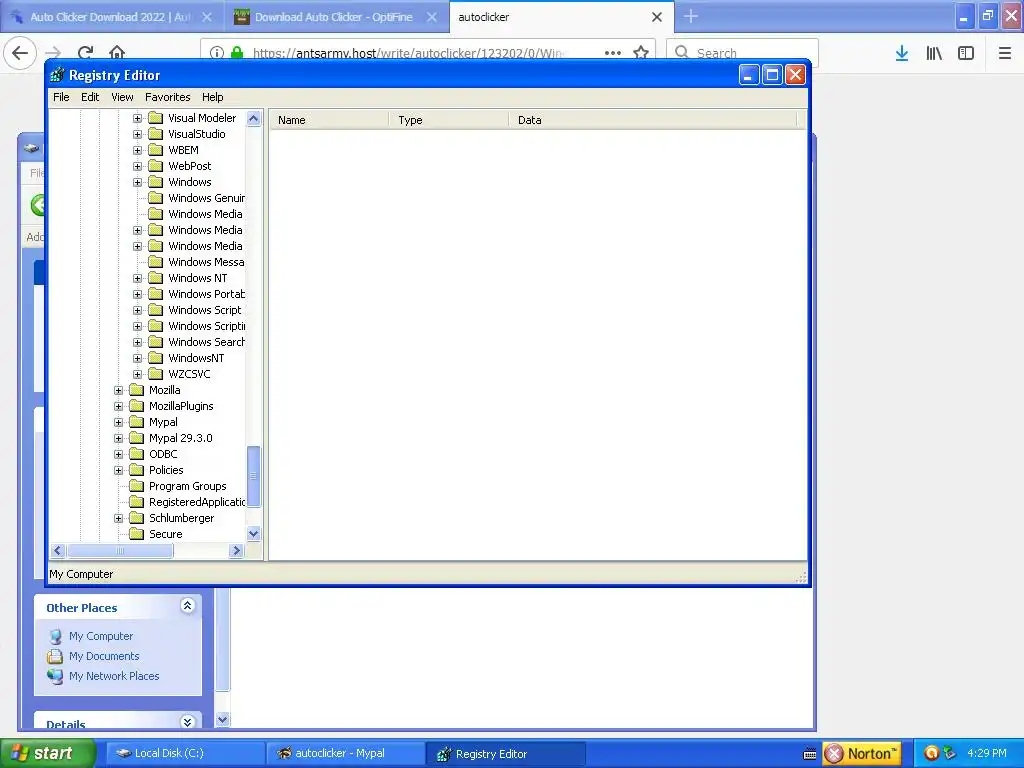This screenshot has width=1024, height=768.
Task: Sort values by the Data column header
Action: point(652,120)
